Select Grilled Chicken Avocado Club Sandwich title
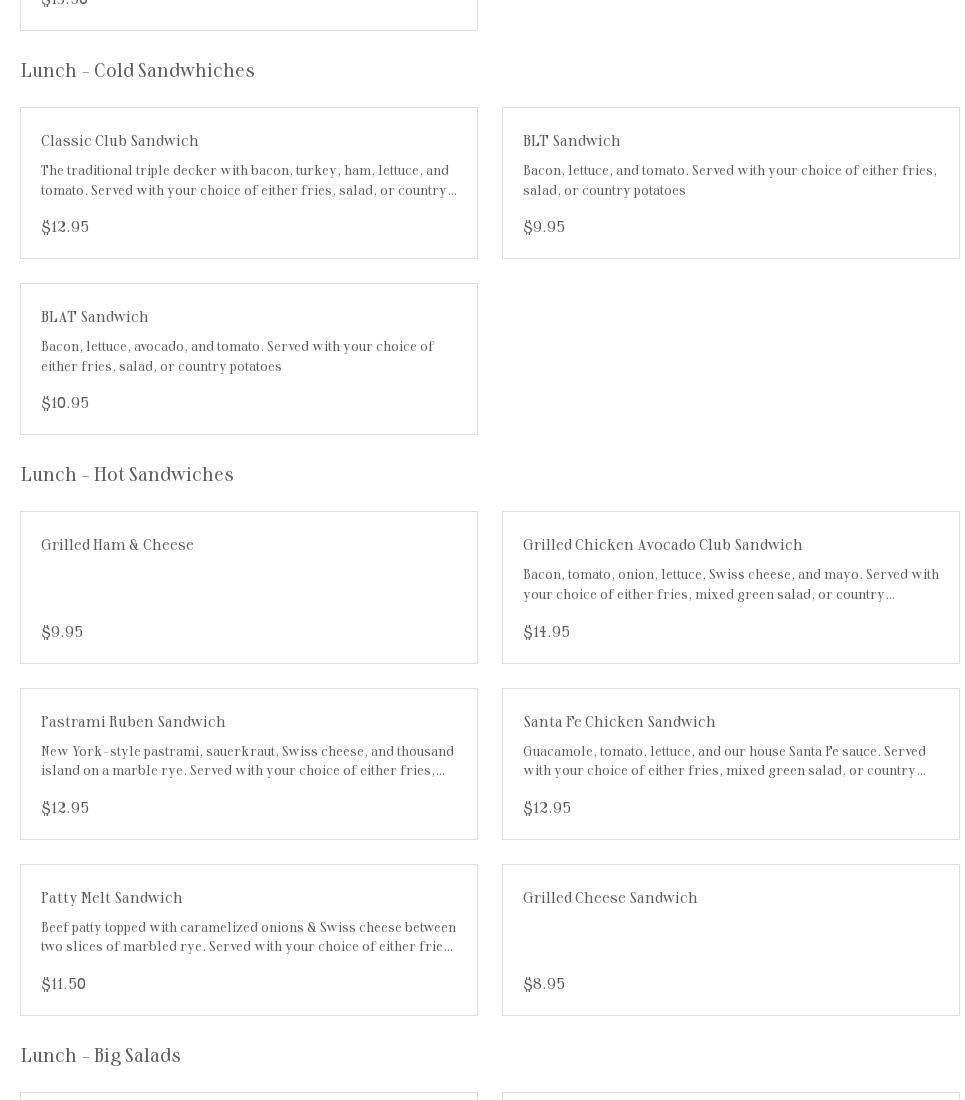 662,546
